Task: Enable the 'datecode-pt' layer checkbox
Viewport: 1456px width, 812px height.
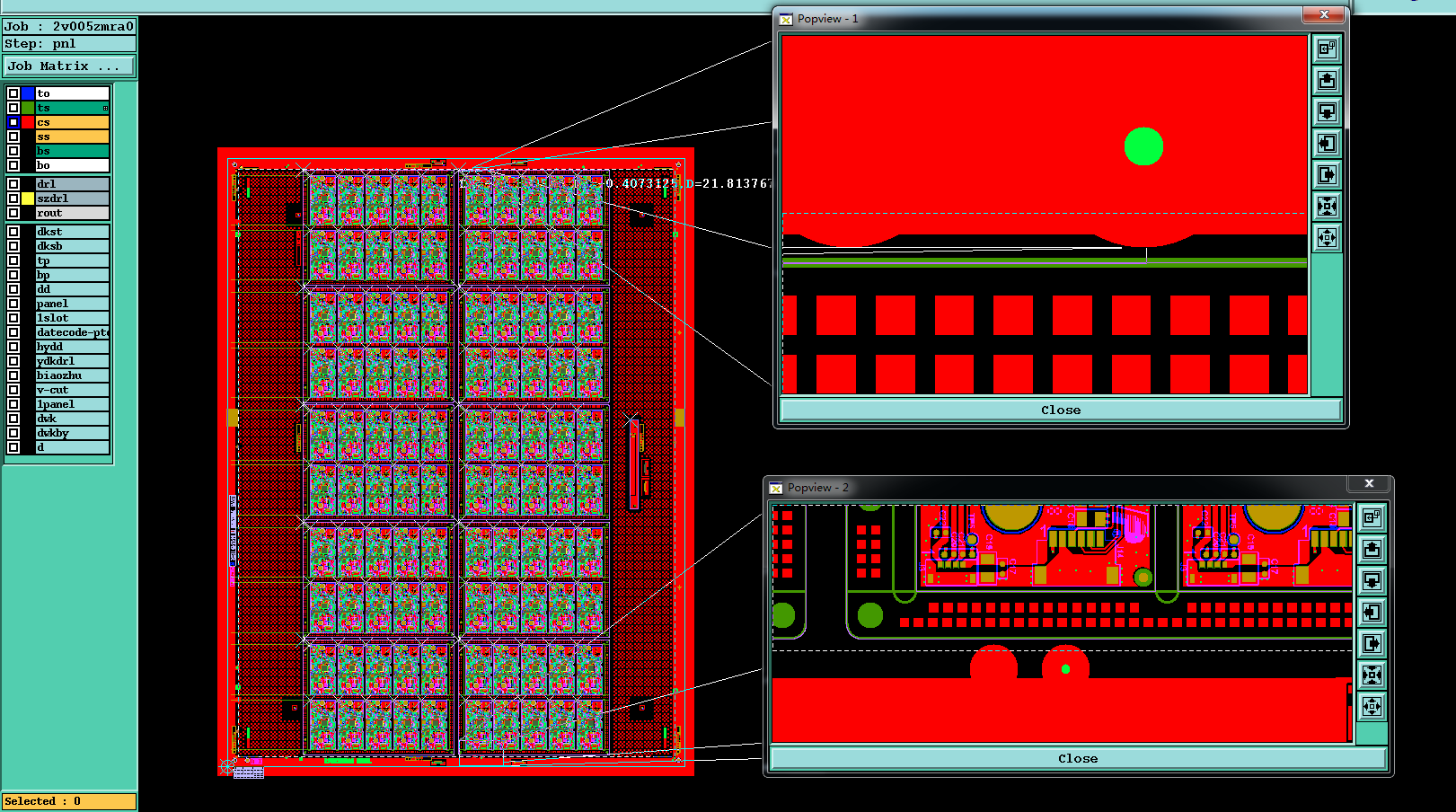Action: point(13,332)
